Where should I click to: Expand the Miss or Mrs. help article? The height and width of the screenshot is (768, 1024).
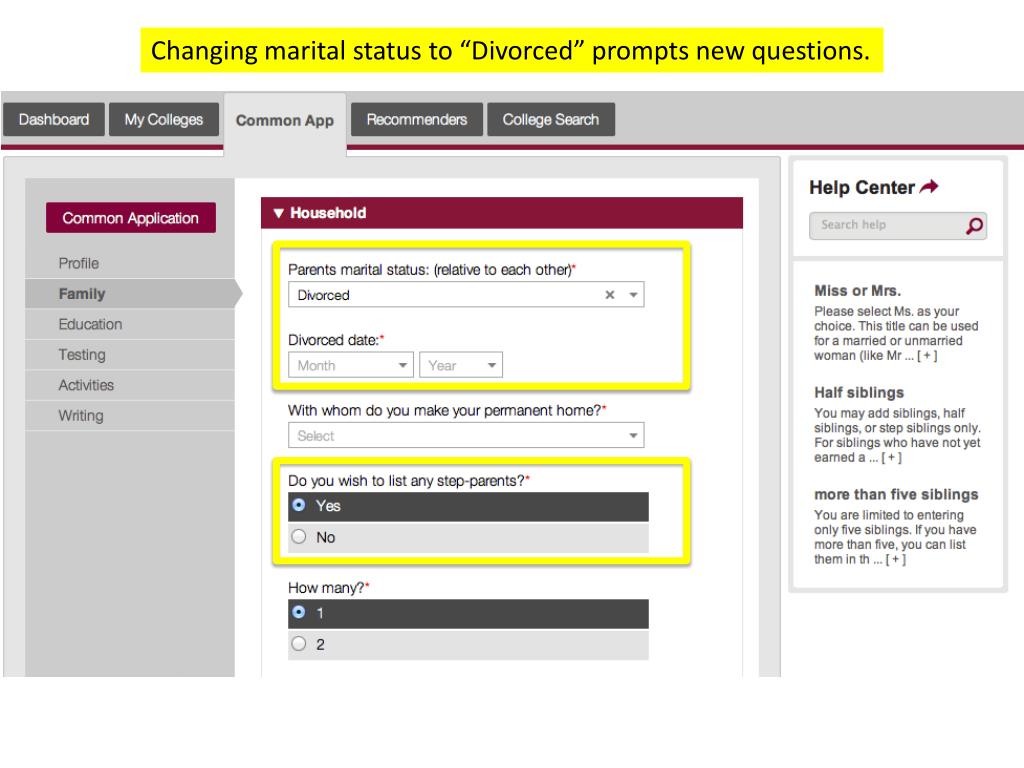[x=927, y=356]
